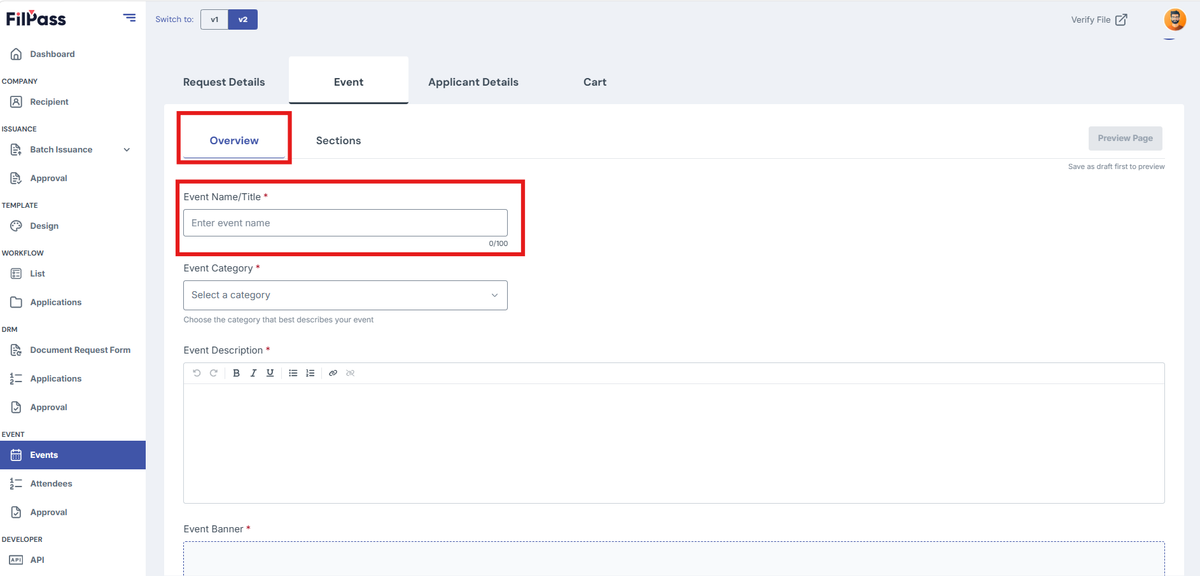This screenshot has height=576, width=1200.
Task: Open the Workflow List page
Action: point(37,274)
